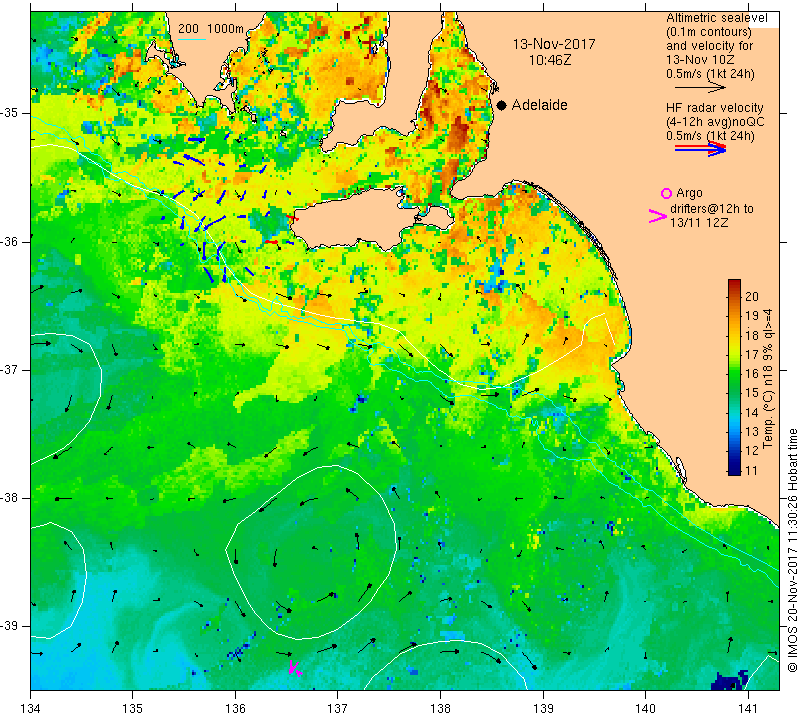Screen dimensions: 800x720
Task: Click the dark blue cold patch near 141E
Action: [x=730, y=681]
